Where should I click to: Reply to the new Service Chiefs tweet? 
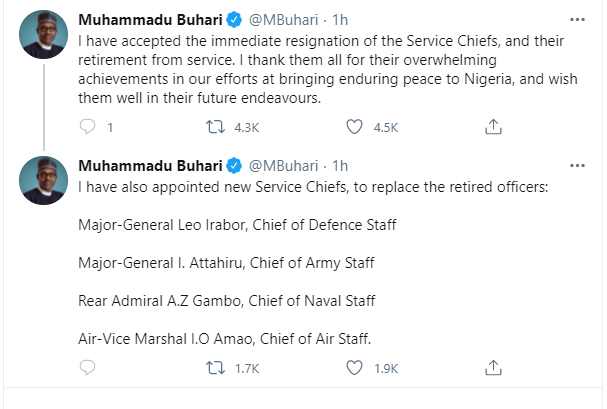coord(86,368)
